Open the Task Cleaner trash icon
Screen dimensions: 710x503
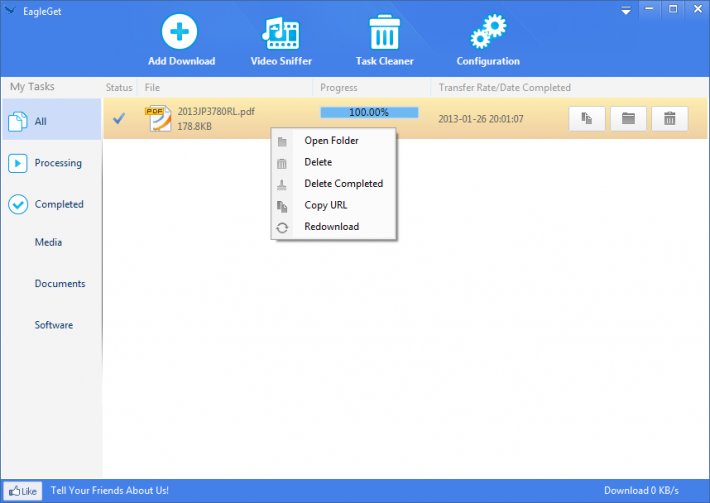coord(384,32)
